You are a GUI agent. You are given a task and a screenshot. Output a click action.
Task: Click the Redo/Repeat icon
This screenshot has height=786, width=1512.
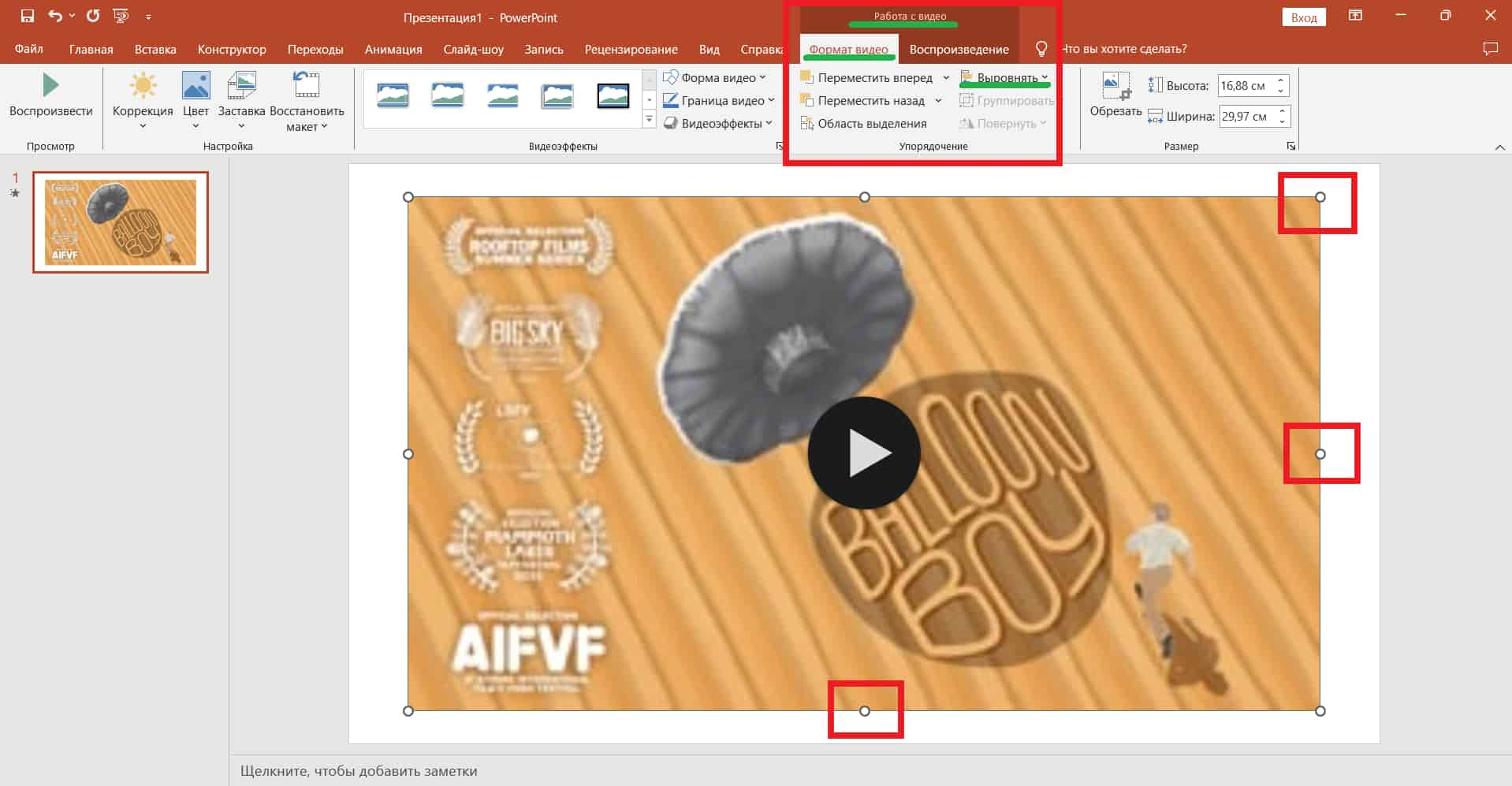point(93,16)
